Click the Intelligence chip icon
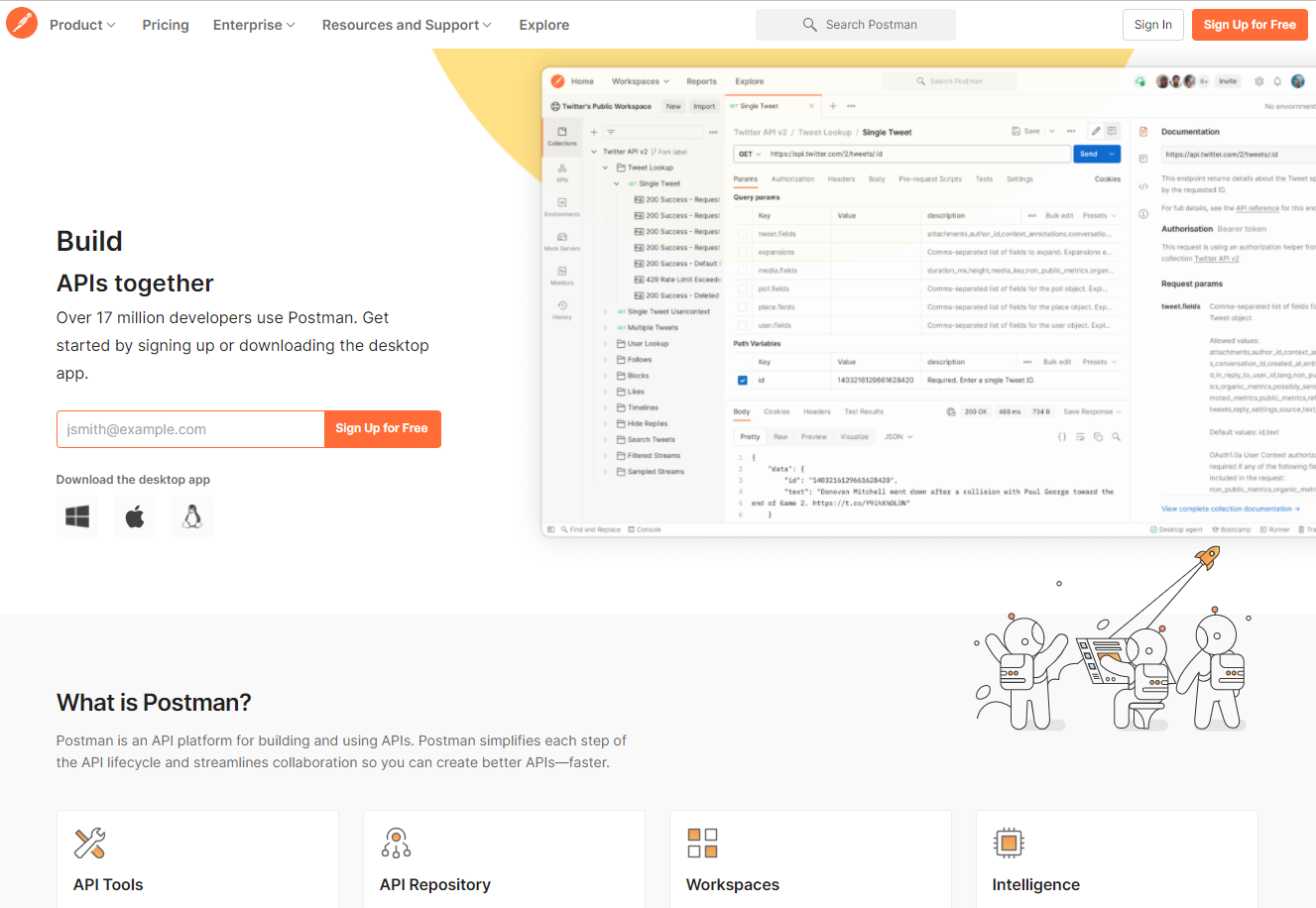 (1009, 843)
